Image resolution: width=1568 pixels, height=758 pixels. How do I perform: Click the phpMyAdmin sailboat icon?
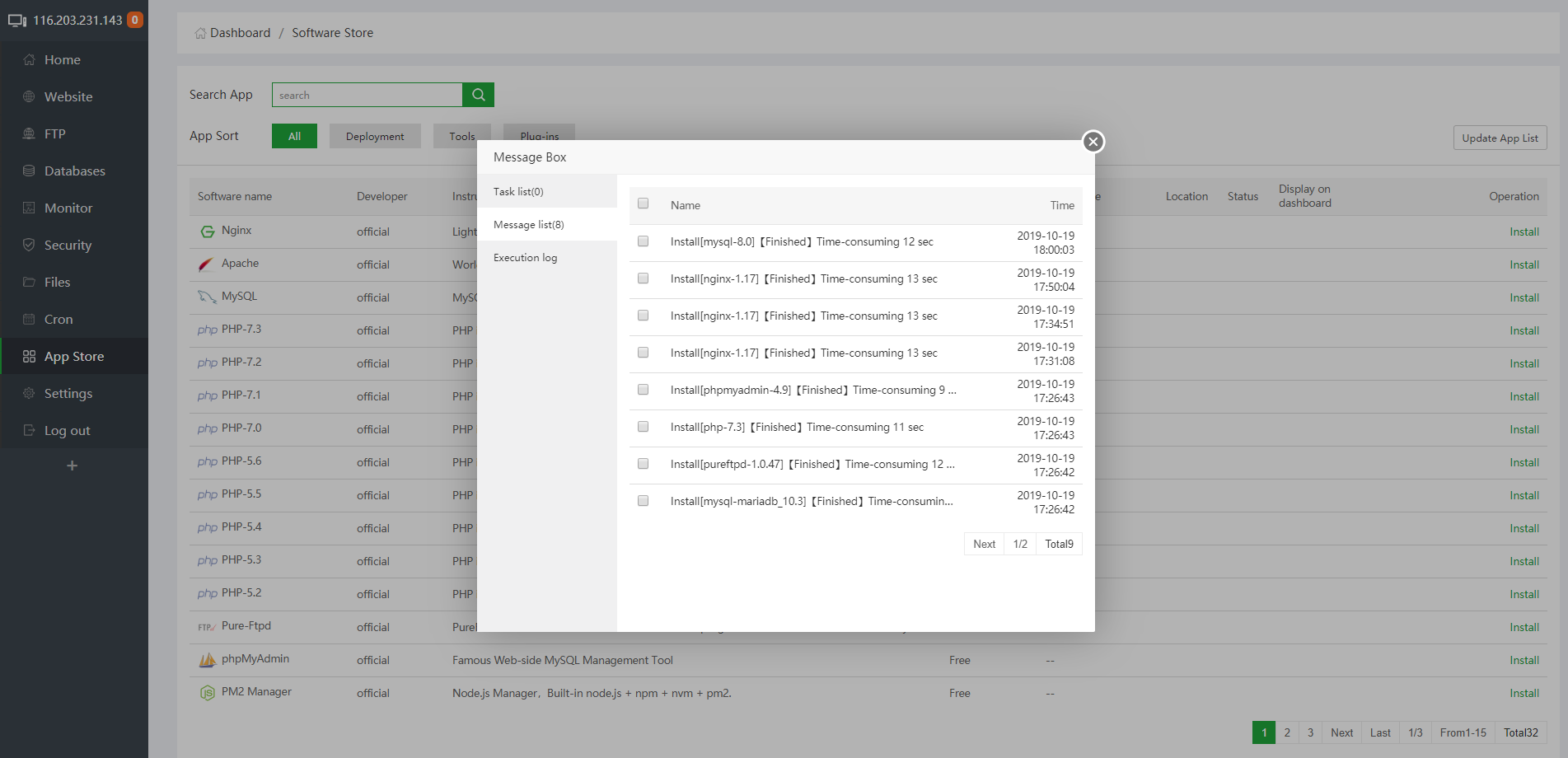click(x=208, y=660)
